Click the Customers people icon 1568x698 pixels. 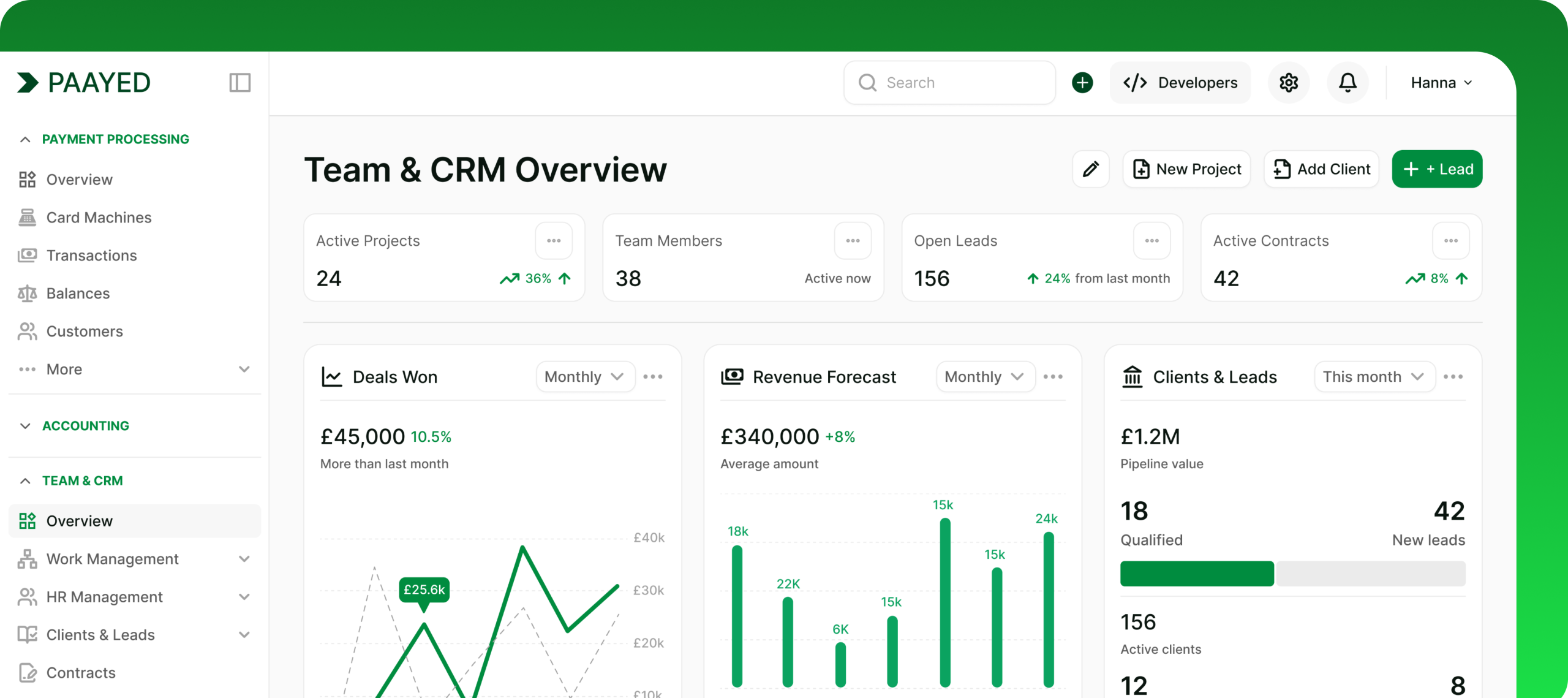[27, 332]
